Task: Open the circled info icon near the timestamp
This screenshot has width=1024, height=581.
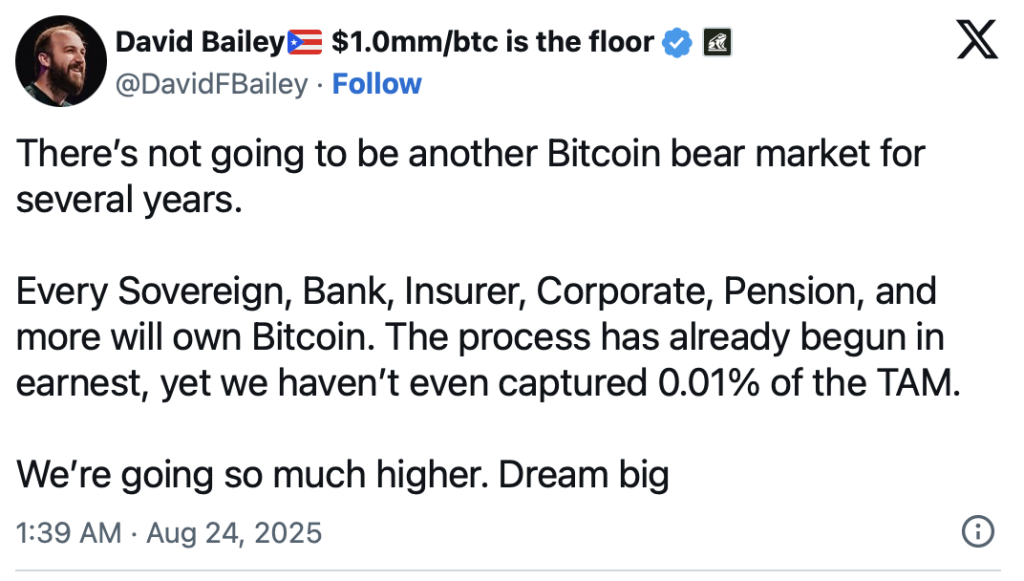Action: click(x=978, y=531)
